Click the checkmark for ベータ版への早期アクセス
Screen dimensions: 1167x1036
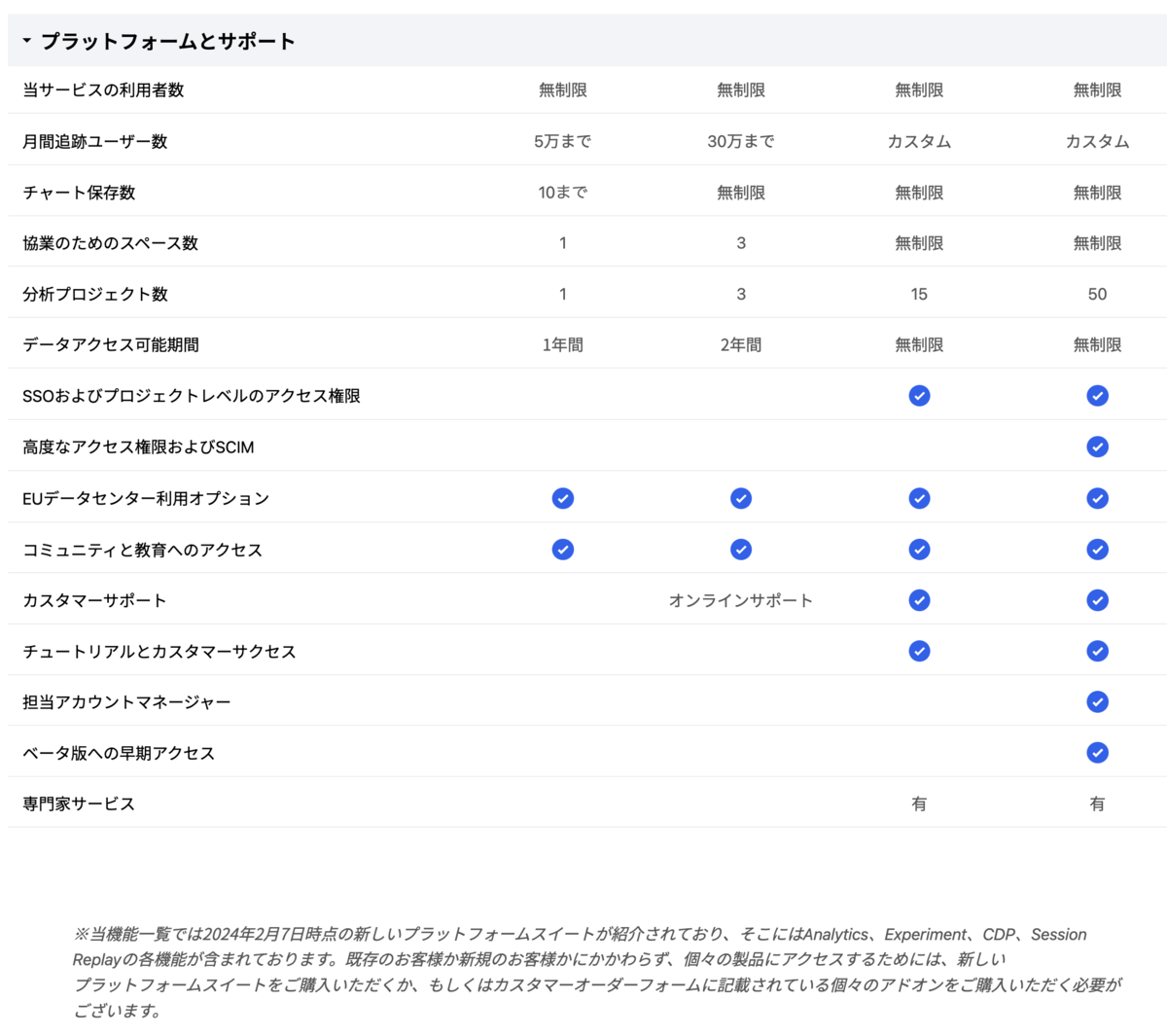pyautogui.click(x=1097, y=752)
